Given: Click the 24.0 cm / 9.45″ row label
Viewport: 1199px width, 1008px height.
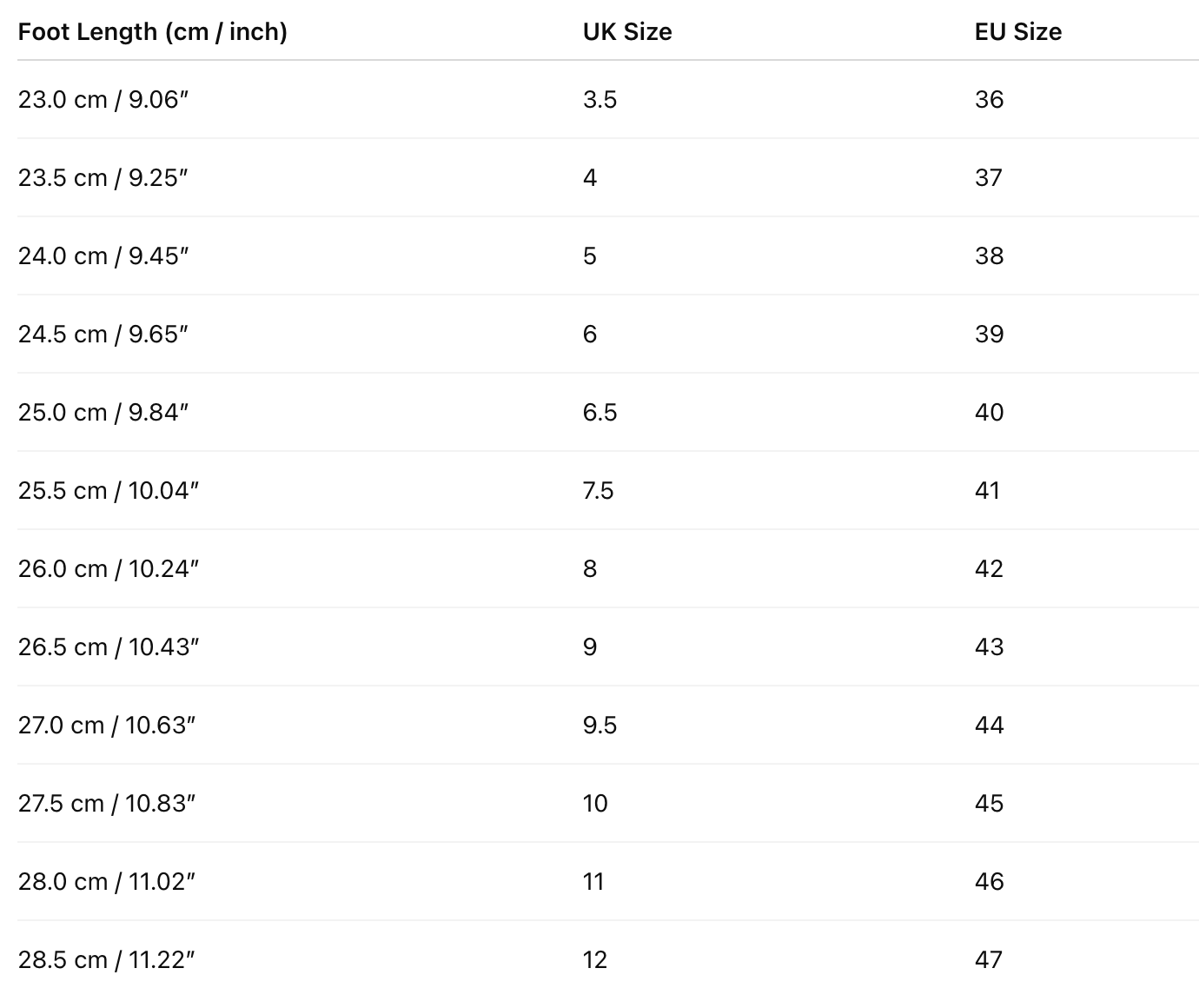Looking at the screenshot, I should tap(103, 256).
